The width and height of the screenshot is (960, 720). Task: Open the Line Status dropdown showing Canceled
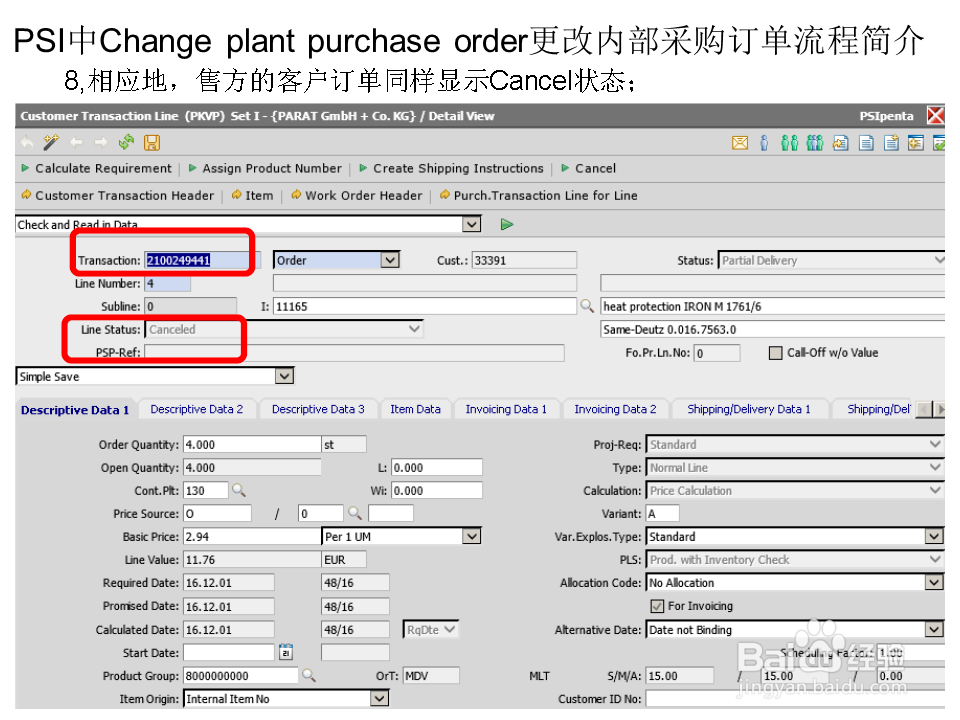tap(415, 329)
